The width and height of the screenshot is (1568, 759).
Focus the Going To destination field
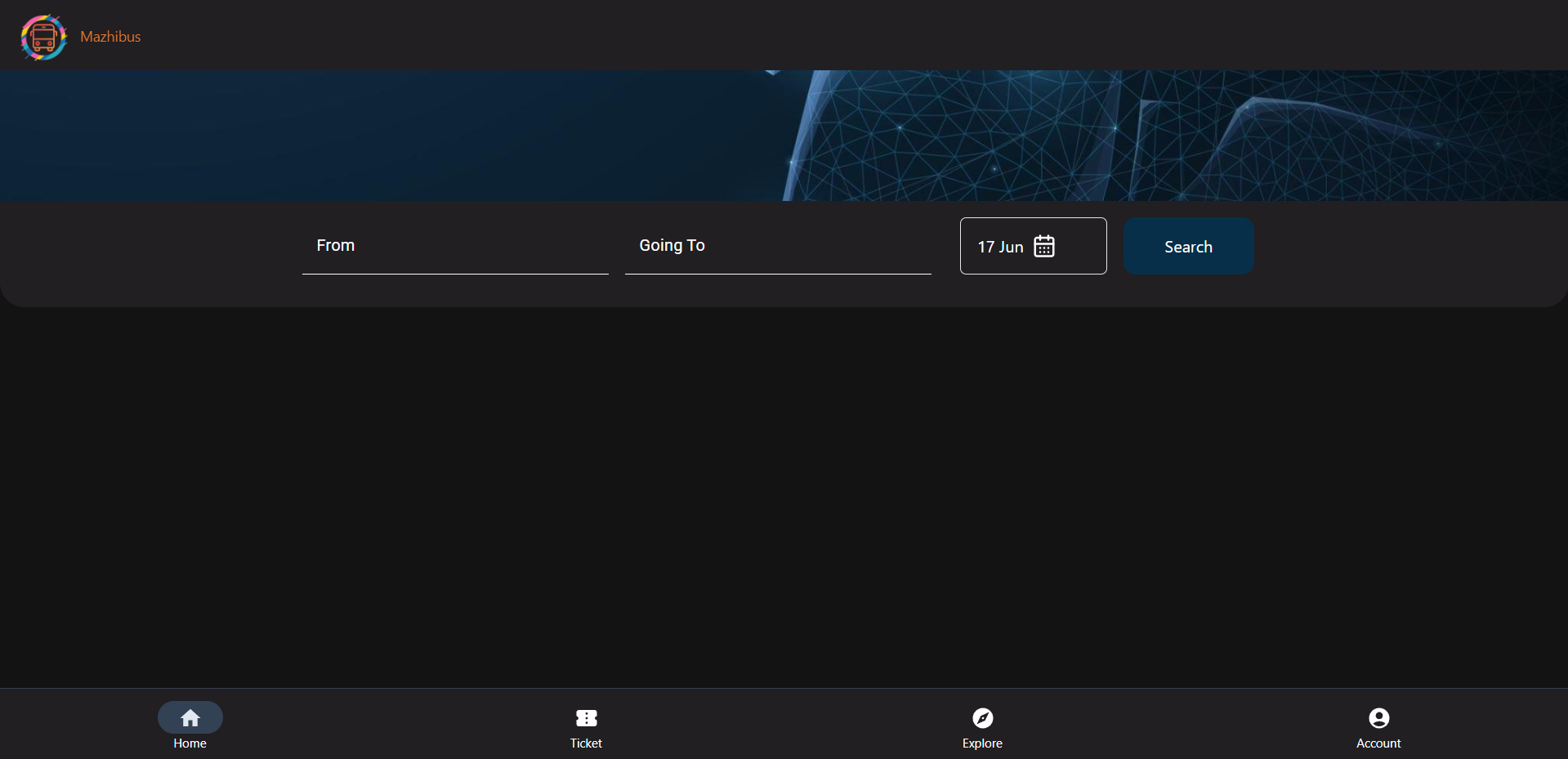(777, 246)
